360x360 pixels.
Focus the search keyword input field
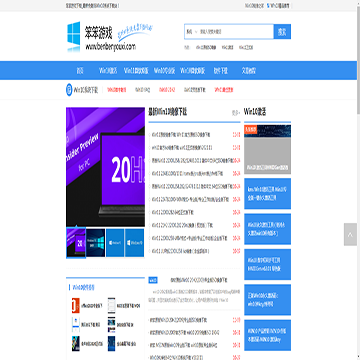(x=235, y=32)
